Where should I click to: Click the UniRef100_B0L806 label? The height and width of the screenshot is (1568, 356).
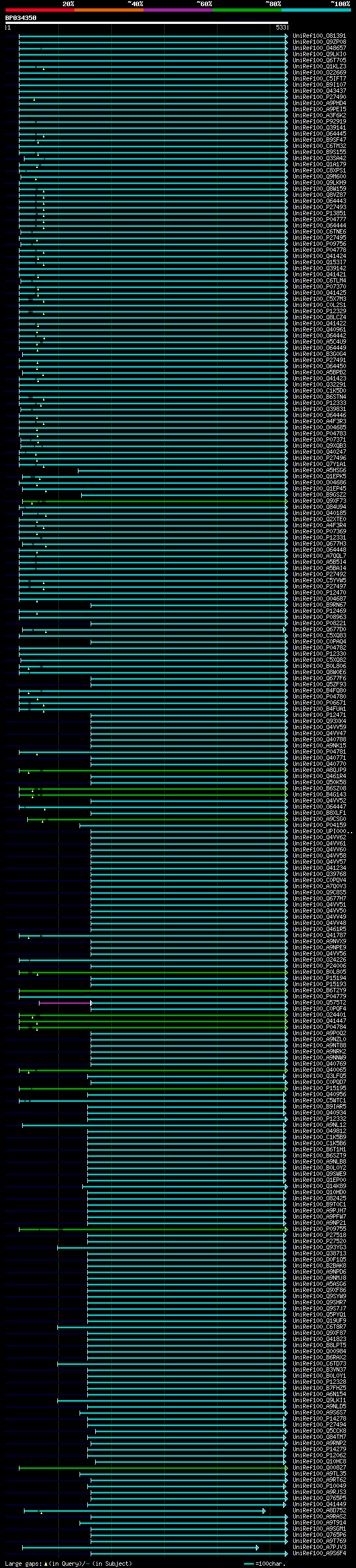pyautogui.click(x=319, y=666)
